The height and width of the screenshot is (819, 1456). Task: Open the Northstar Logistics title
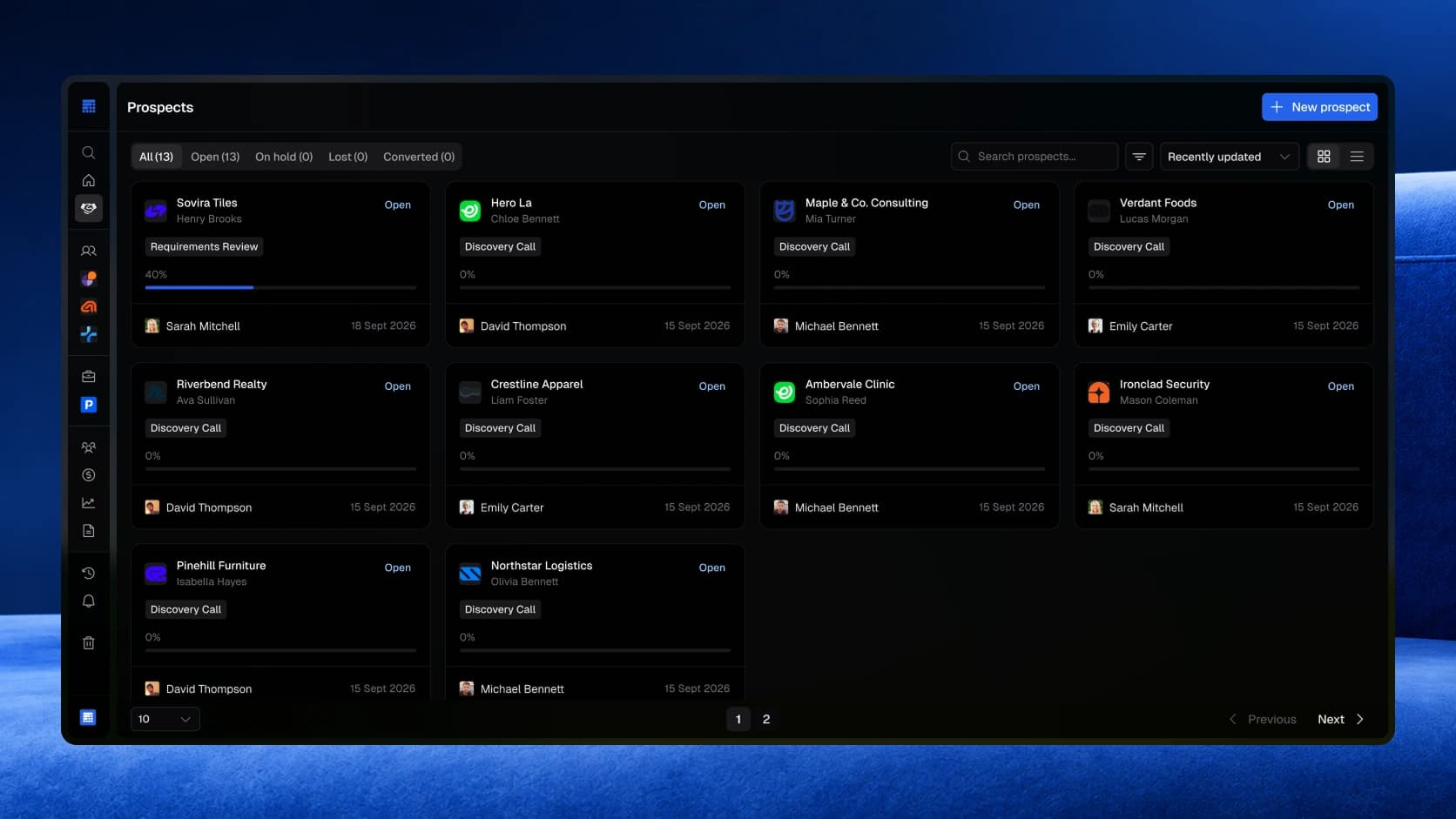542,566
